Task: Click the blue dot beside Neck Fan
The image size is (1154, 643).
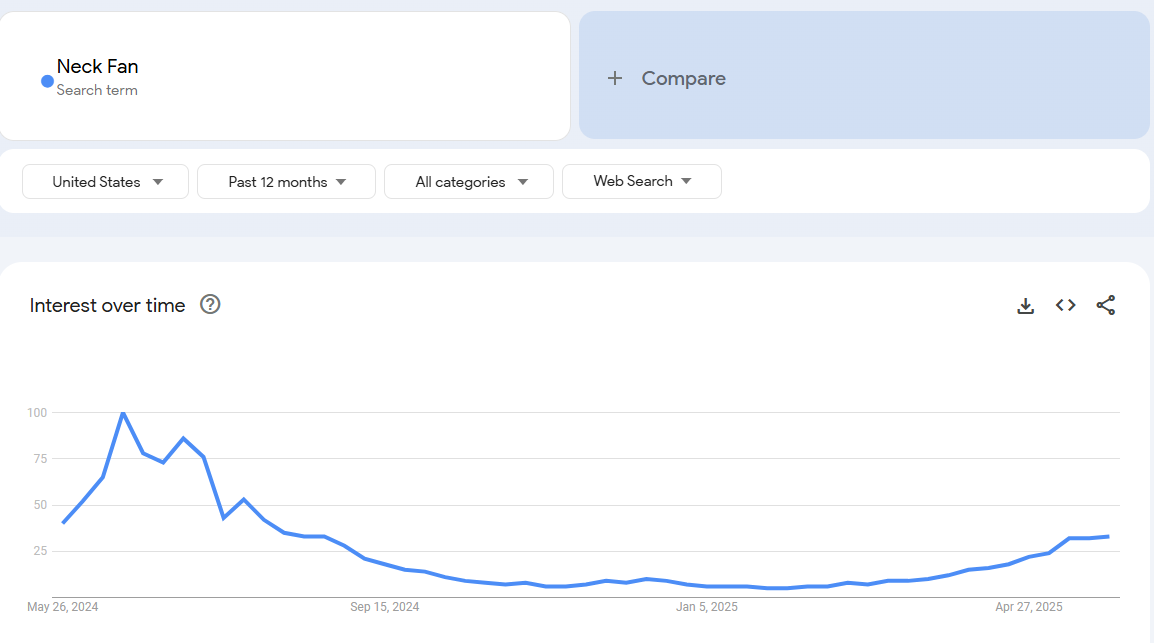Action: [x=47, y=81]
